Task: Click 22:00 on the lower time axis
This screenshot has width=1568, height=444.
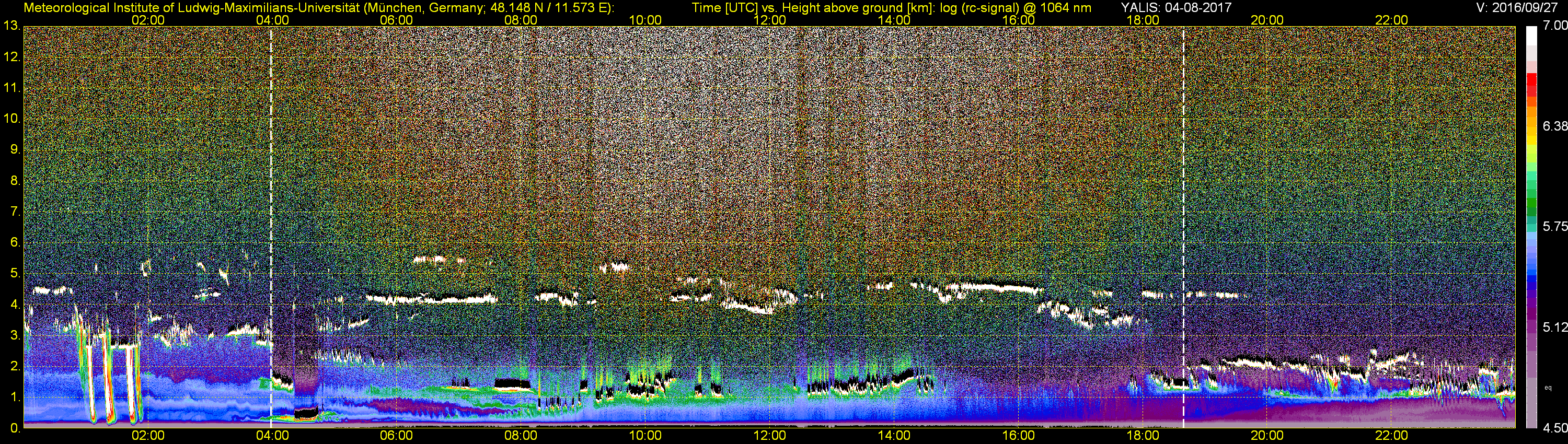Action: [x=1391, y=436]
